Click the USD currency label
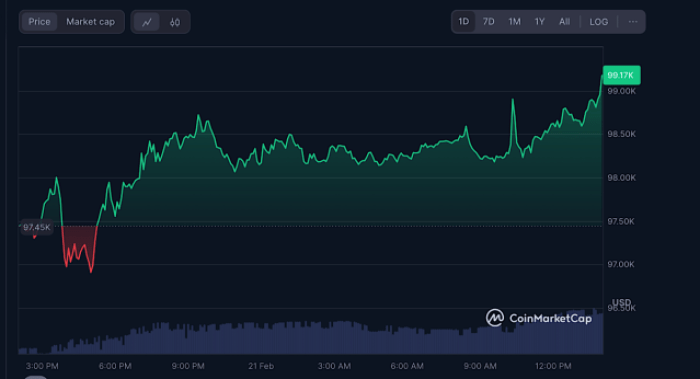Viewport: 700px width, 379px height. point(621,302)
